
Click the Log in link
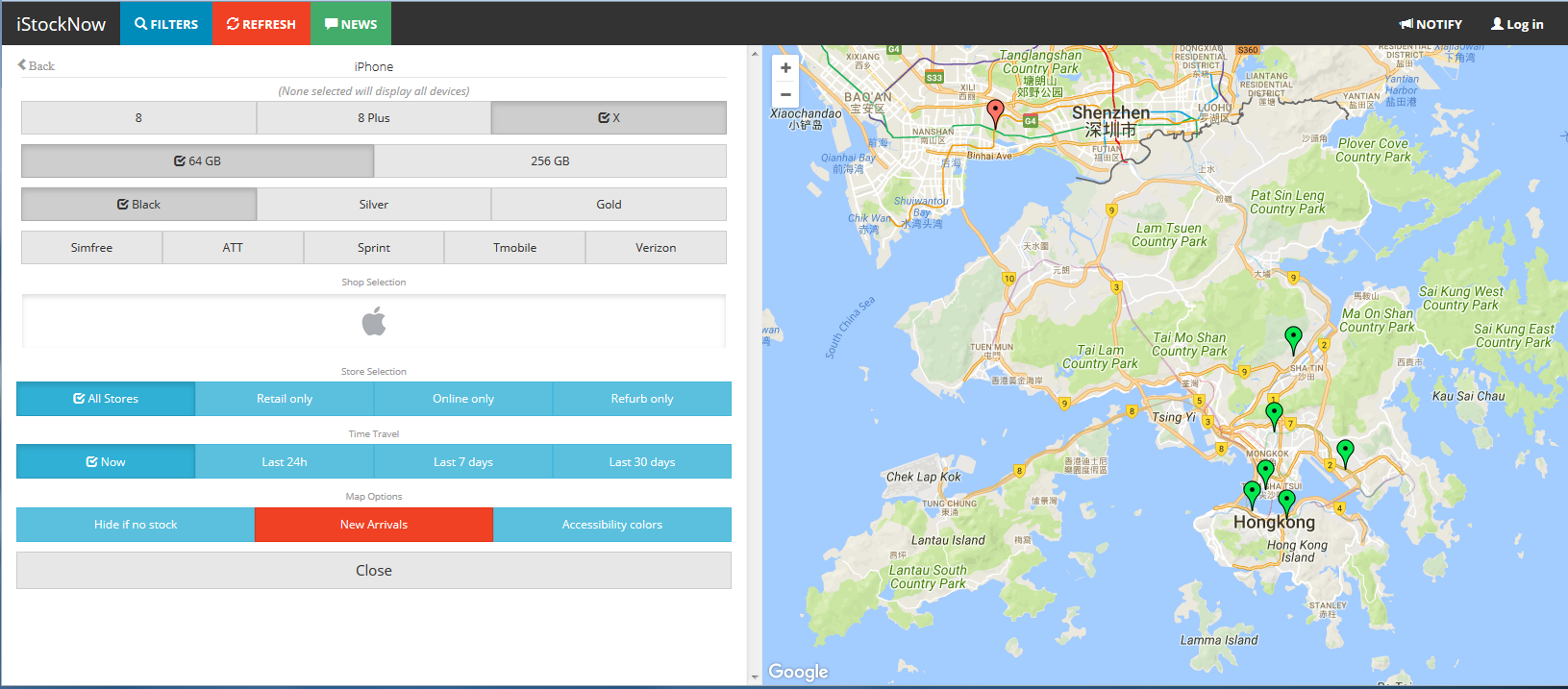(1517, 24)
